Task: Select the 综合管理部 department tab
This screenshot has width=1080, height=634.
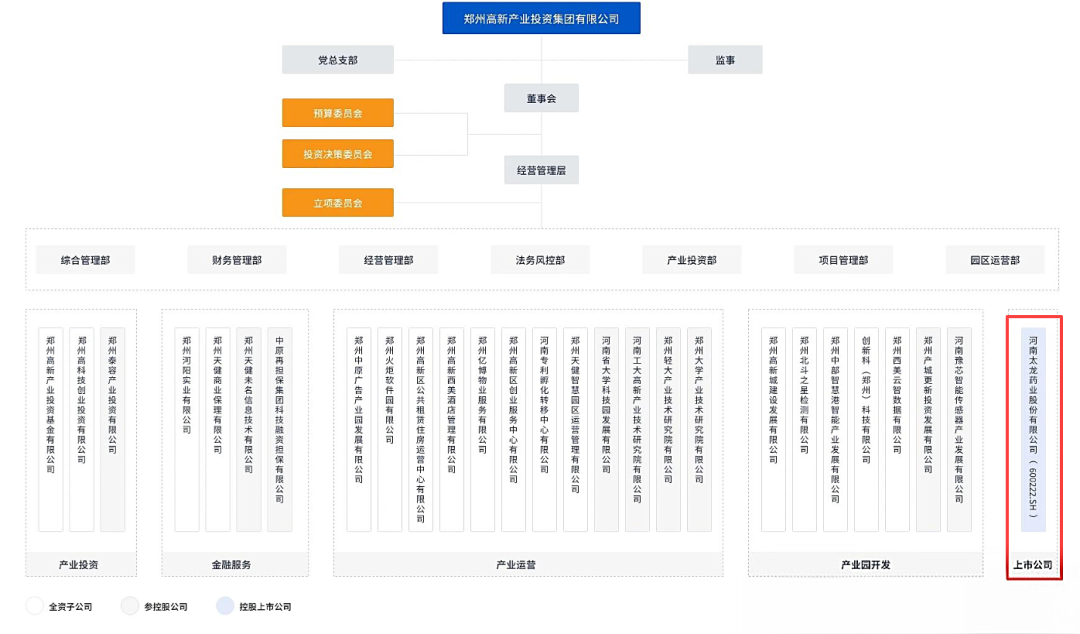Action: tap(85, 260)
